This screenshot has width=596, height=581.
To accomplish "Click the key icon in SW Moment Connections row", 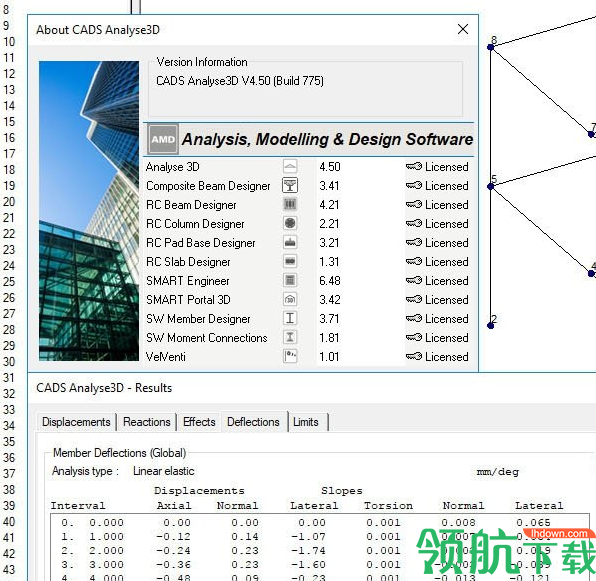I will coord(414,337).
